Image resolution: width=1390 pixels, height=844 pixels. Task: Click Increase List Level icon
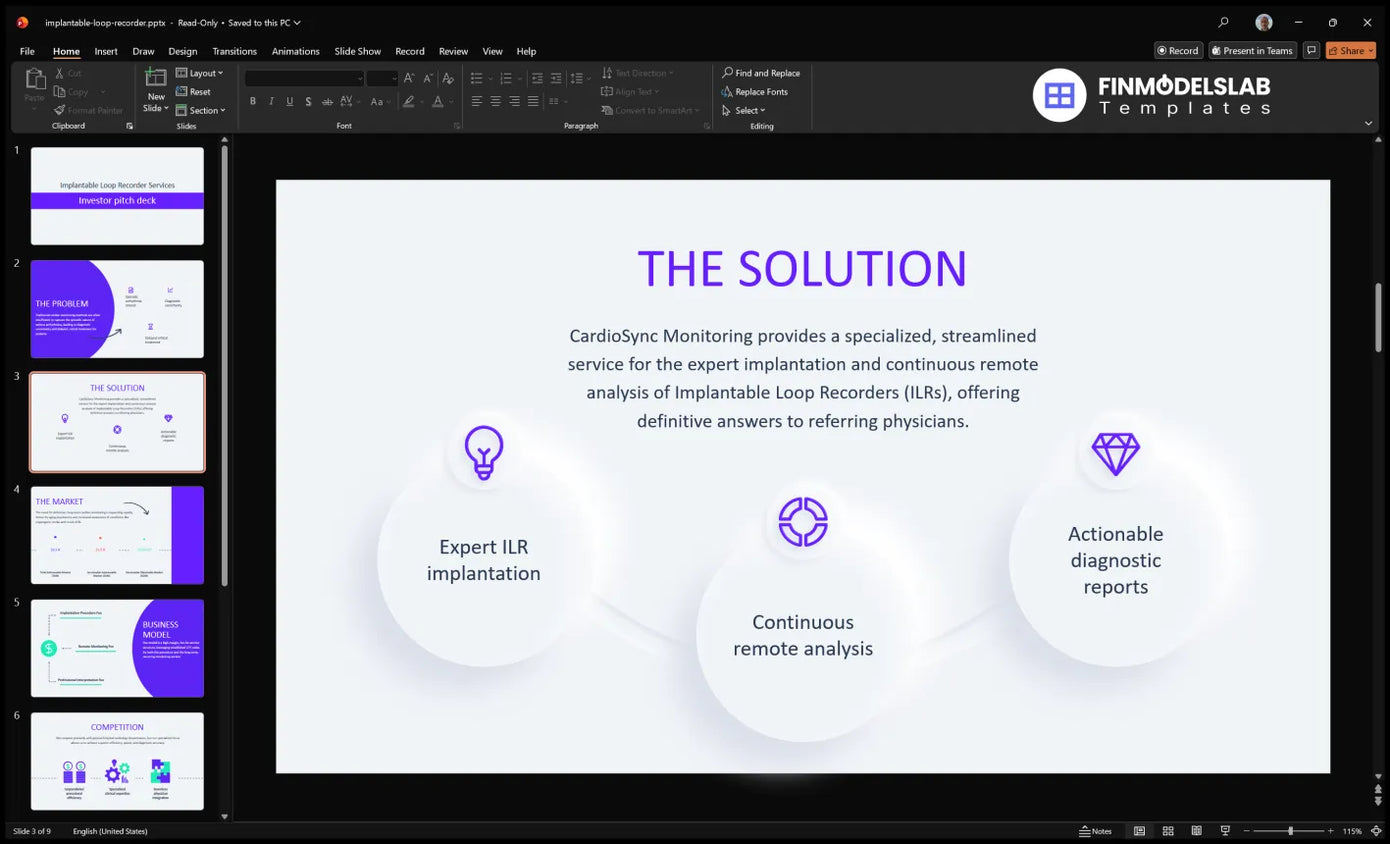click(x=556, y=78)
